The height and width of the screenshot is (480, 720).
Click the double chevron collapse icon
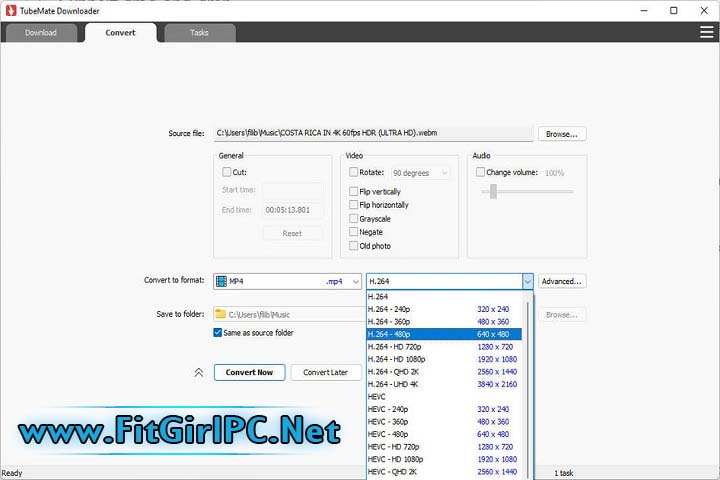click(199, 372)
